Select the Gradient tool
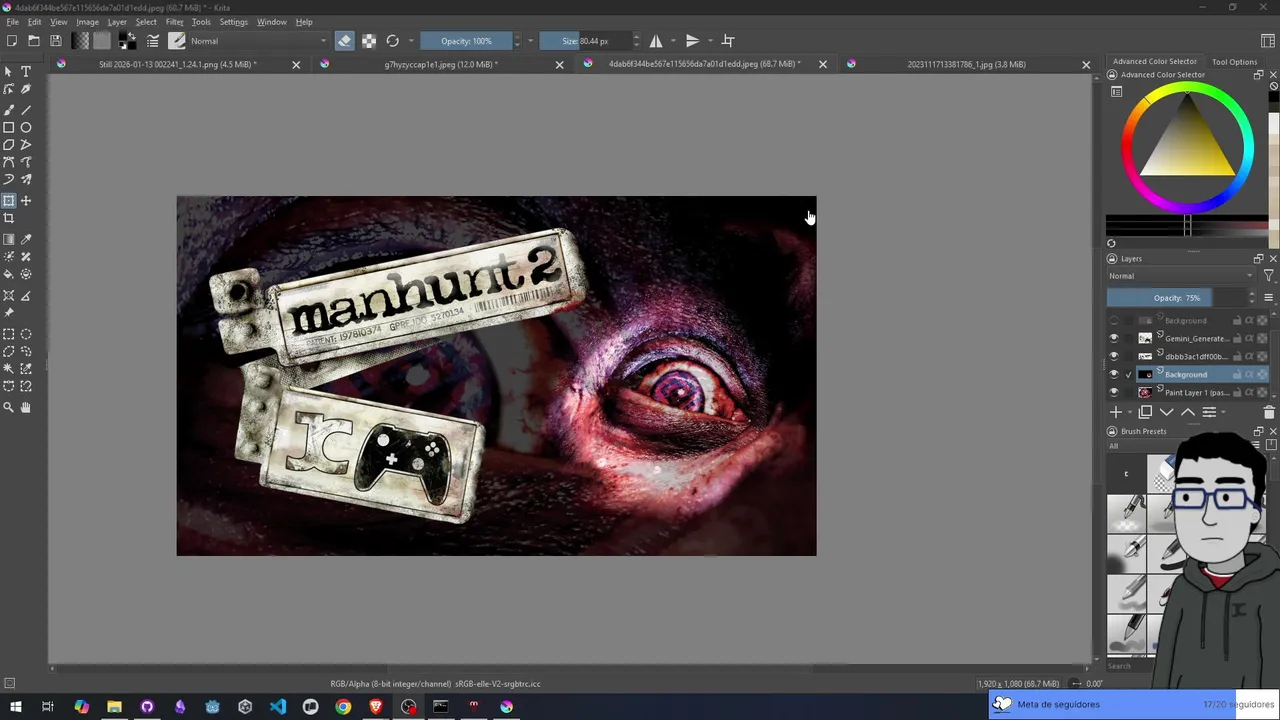Image resolution: width=1280 pixels, height=720 pixels. pyautogui.click(x=9, y=239)
